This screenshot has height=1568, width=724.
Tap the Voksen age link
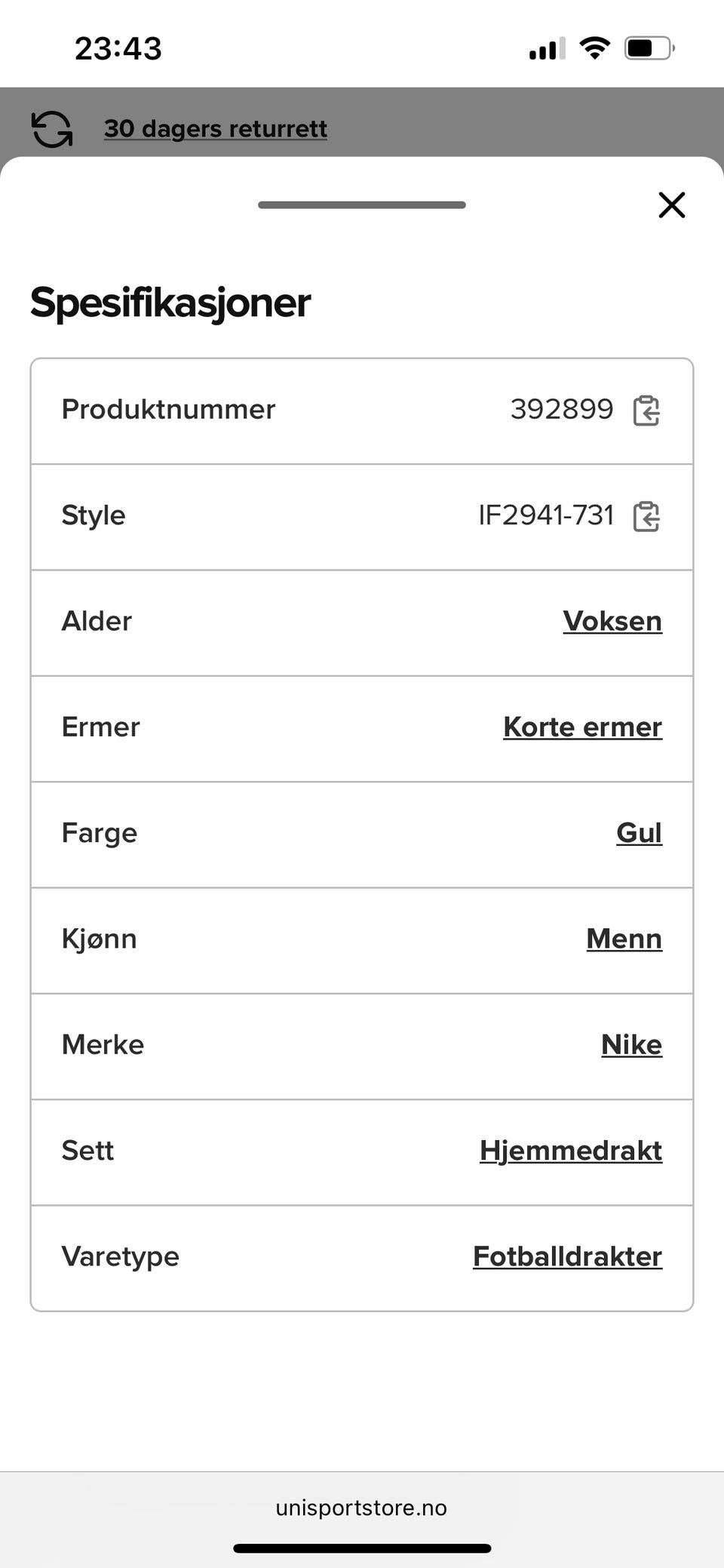point(612,621)
